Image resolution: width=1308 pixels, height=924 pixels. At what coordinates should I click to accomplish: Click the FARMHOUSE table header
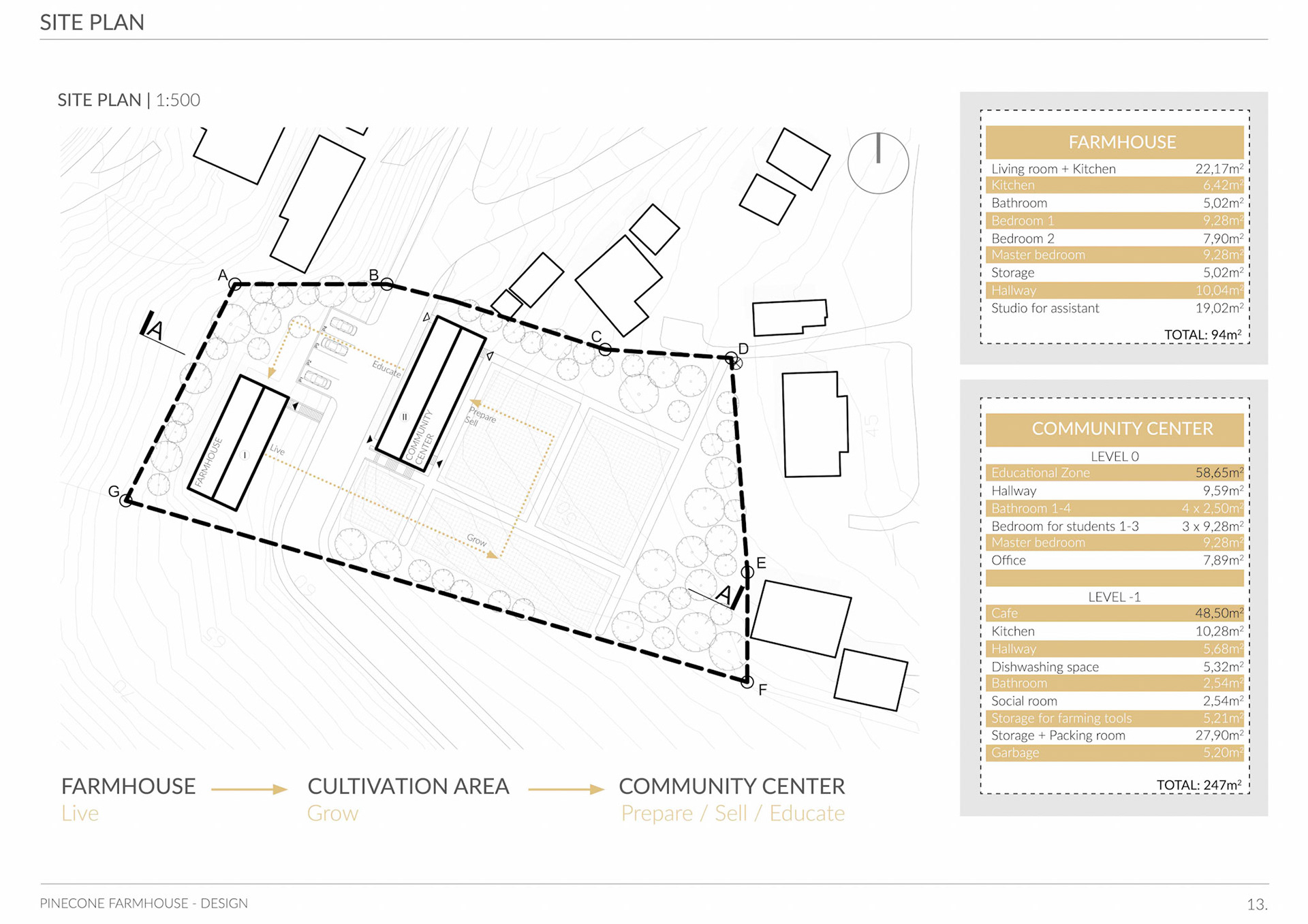pyautogui.click(x=1115, y=142)
